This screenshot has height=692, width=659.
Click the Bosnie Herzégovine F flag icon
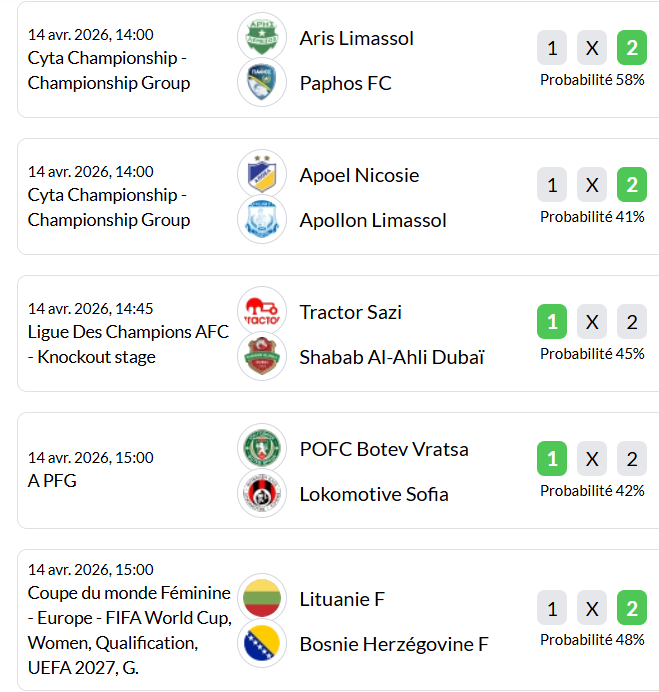point(262,644)
